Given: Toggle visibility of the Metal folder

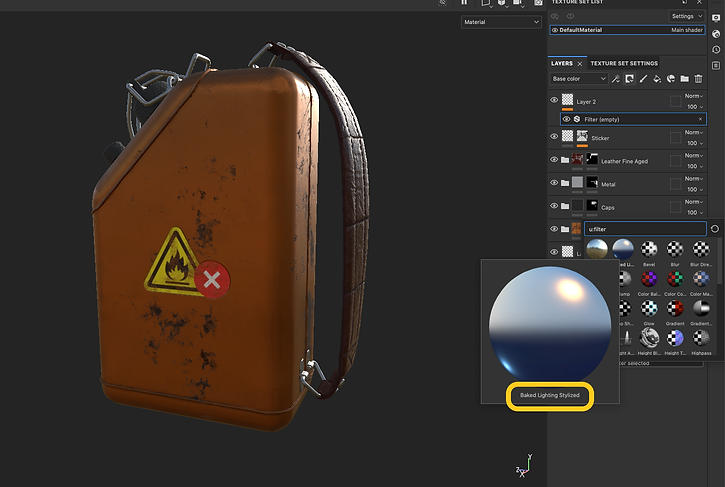Looking at the screenshot, I should tap(554, 183).
